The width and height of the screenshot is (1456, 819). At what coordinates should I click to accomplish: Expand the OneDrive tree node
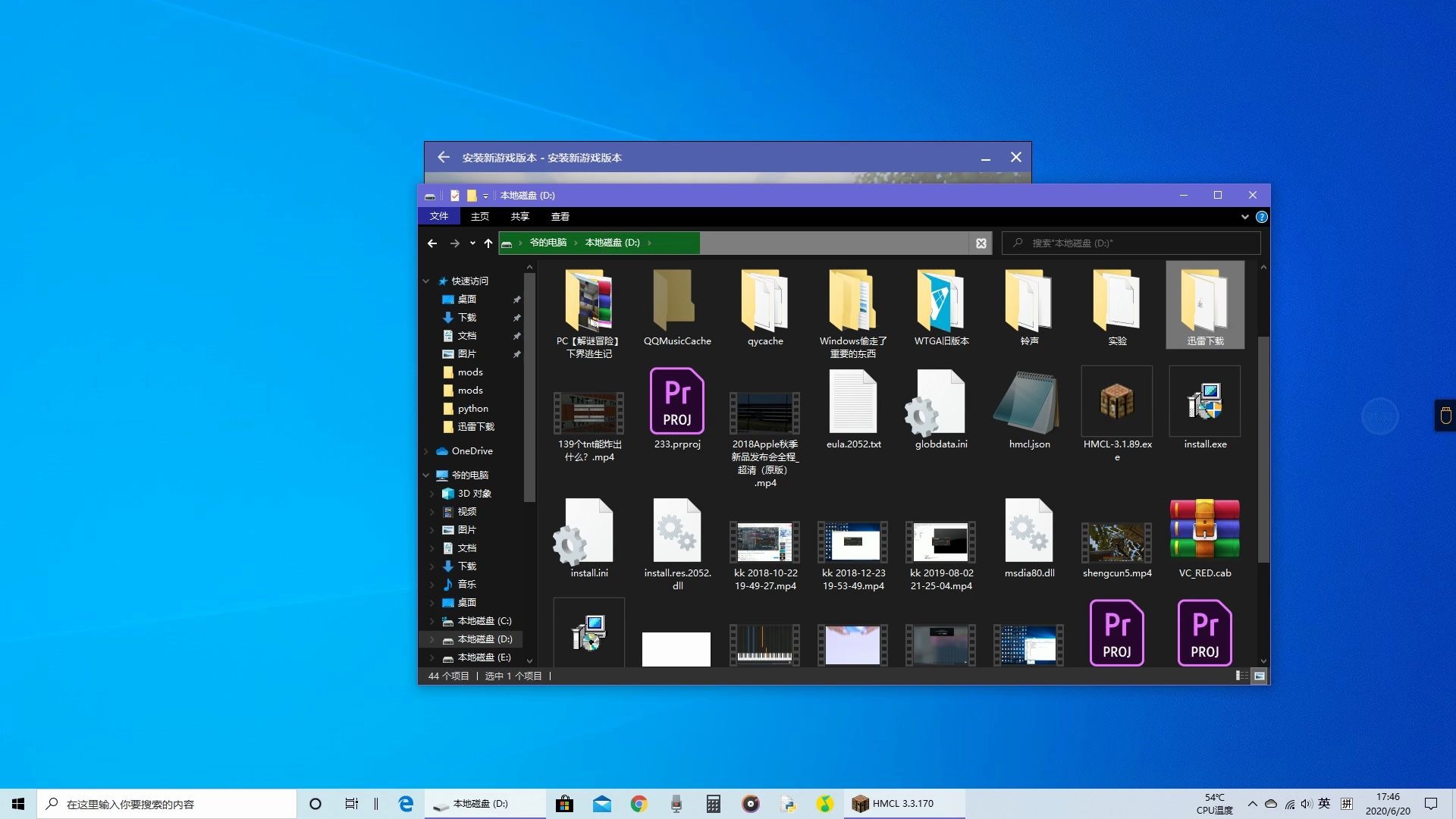tap(426, 451)
